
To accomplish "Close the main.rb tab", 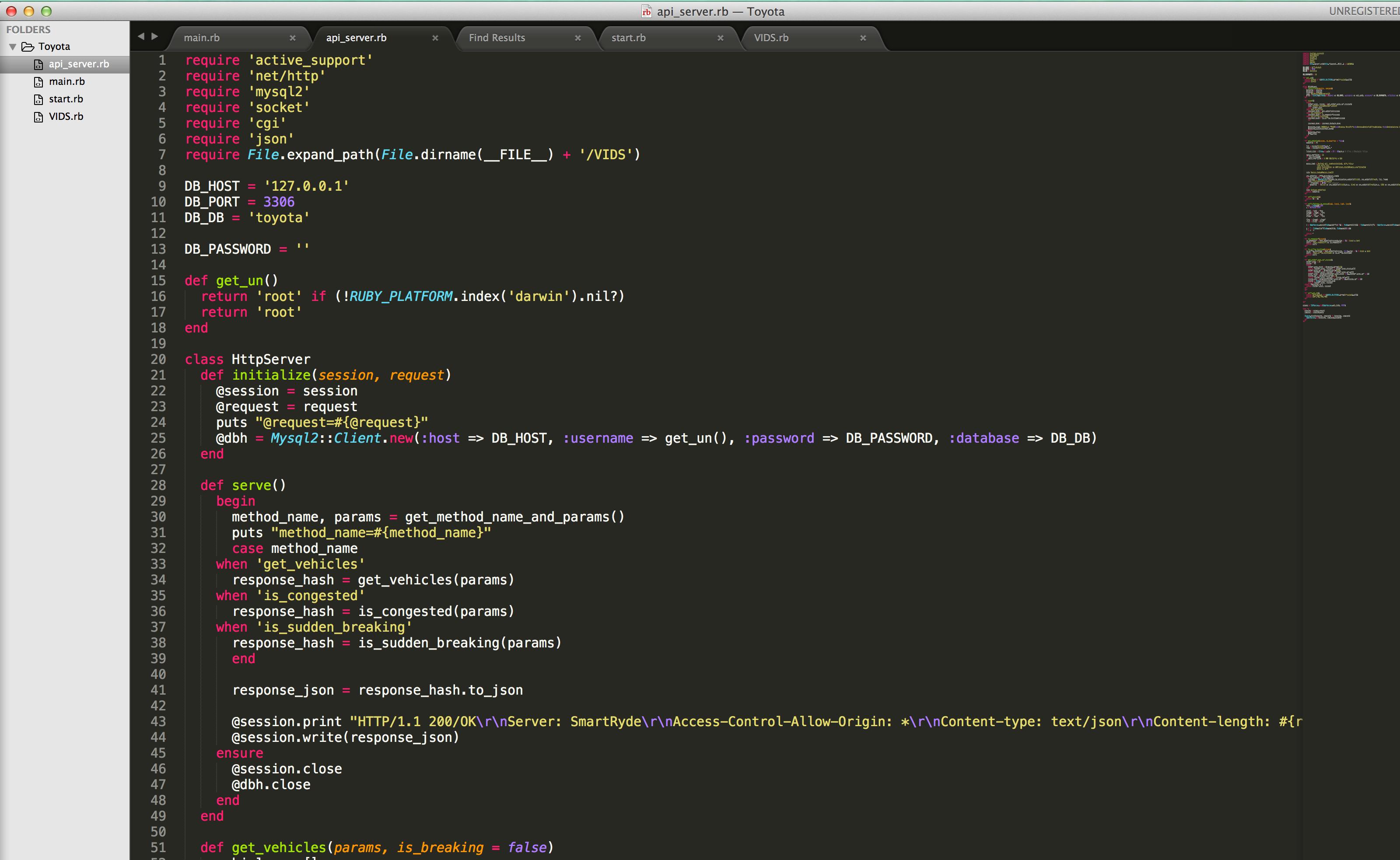I will [x=292, y=38].
